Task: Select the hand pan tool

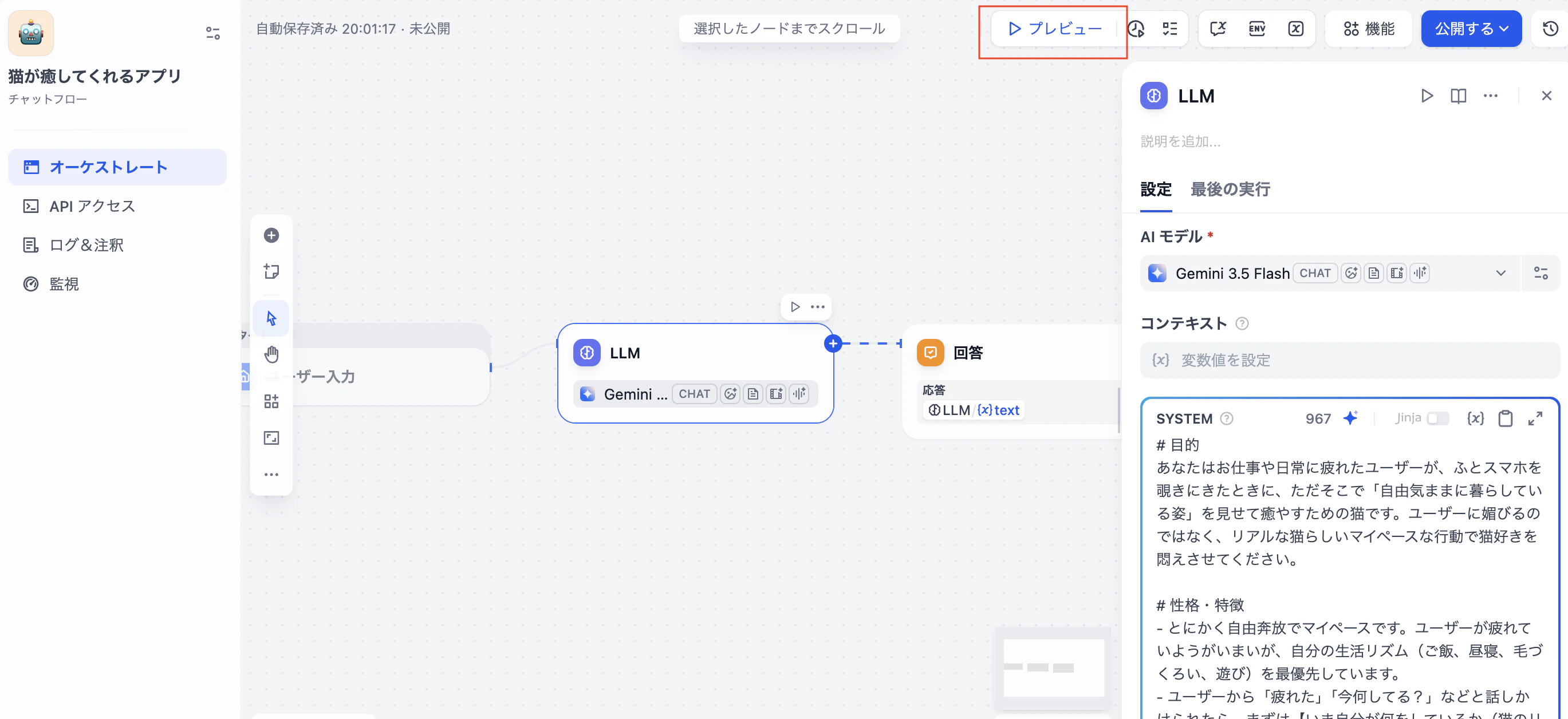Action: pyautogui.click(x=271, y=354)
